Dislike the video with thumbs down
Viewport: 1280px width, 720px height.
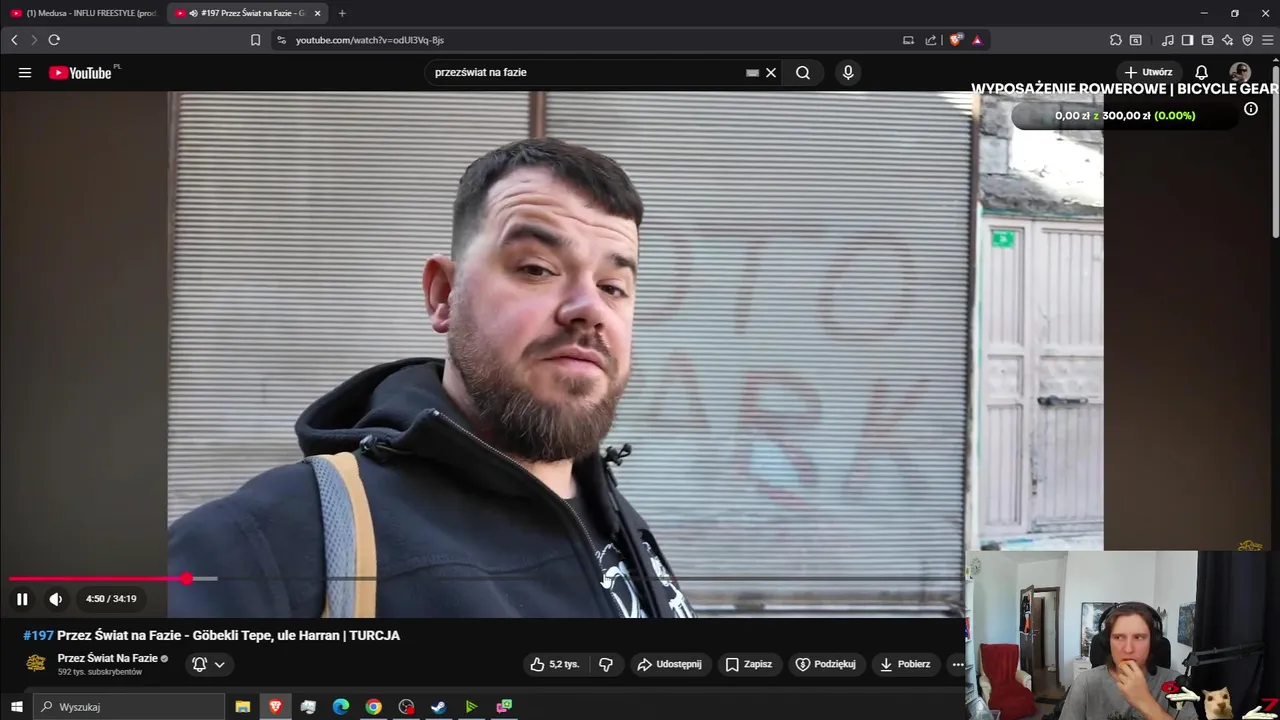pos(605,664)
